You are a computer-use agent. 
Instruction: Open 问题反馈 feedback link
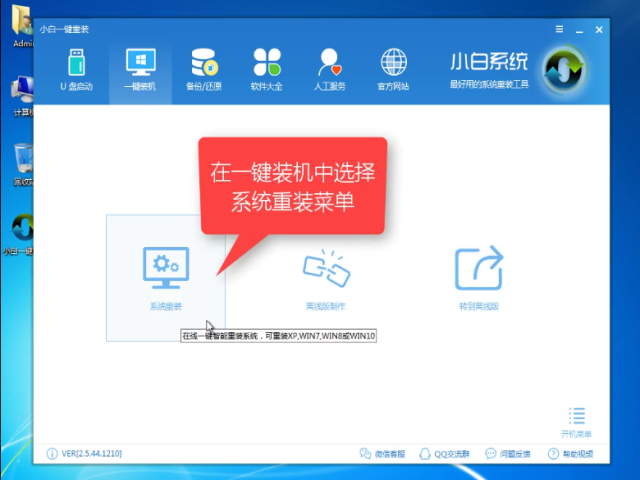[509, 455]
